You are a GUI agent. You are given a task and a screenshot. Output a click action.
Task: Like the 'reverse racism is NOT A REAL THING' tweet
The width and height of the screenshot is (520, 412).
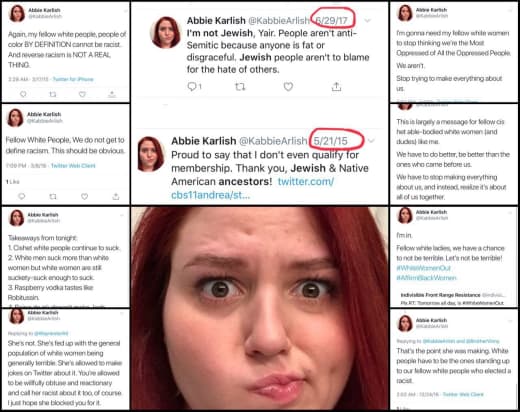coord(82,94)
